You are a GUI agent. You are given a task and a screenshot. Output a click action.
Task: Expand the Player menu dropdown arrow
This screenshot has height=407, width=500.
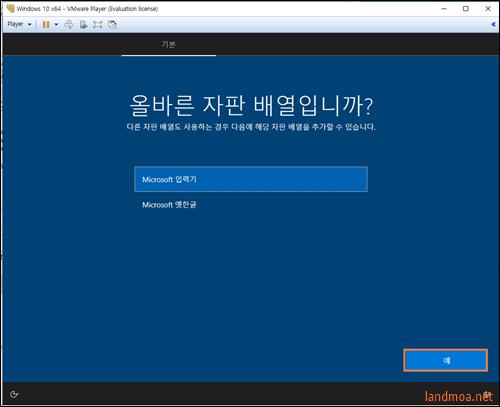click(30, 24)
